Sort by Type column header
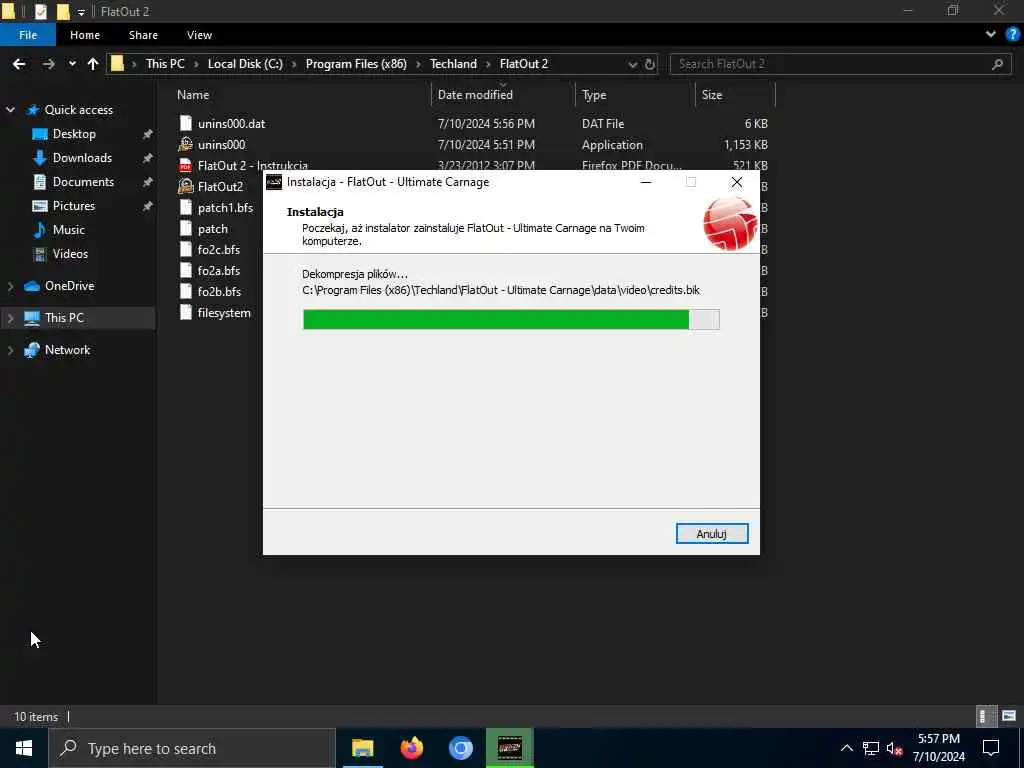 tap(594, 95)
